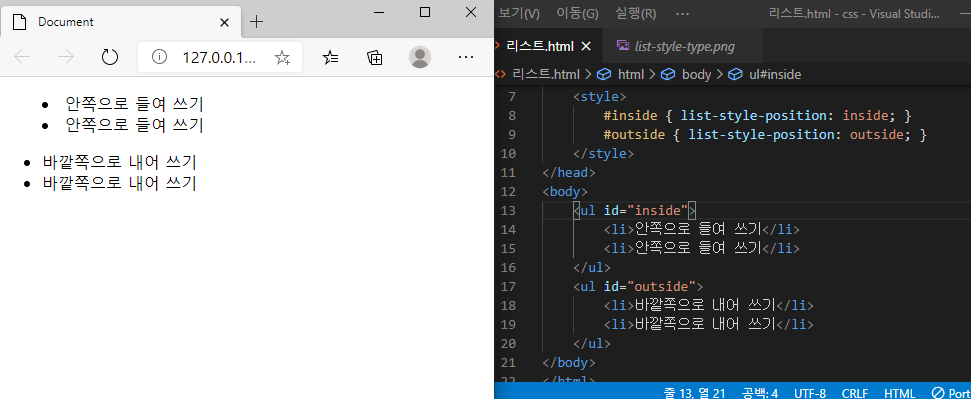Viewport: 971px width, 399px height.
Task: Click the closing head tag on line 11
Action: pyautogui.click(x=568, y=172)
